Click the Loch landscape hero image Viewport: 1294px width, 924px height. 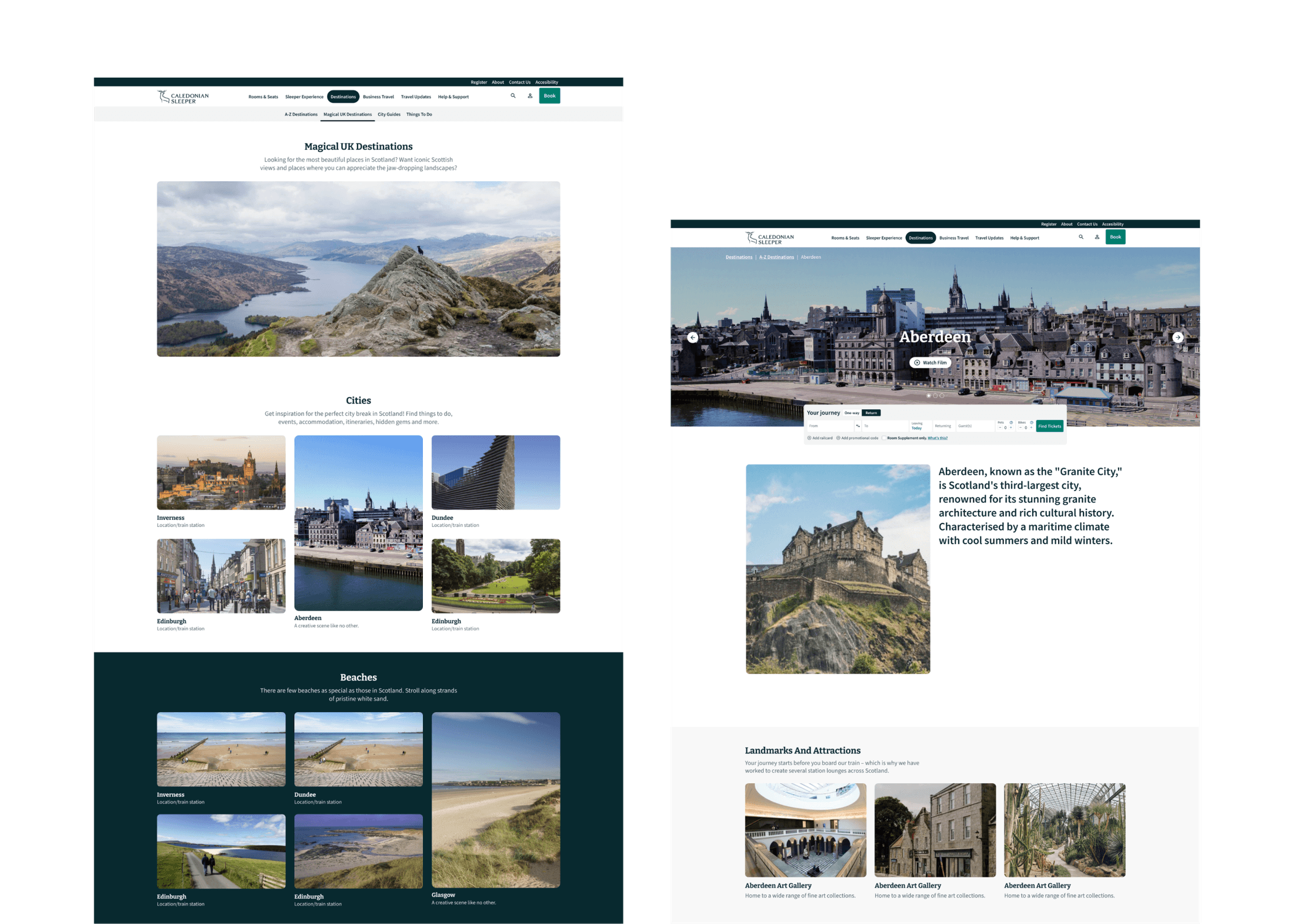(358, 269)
